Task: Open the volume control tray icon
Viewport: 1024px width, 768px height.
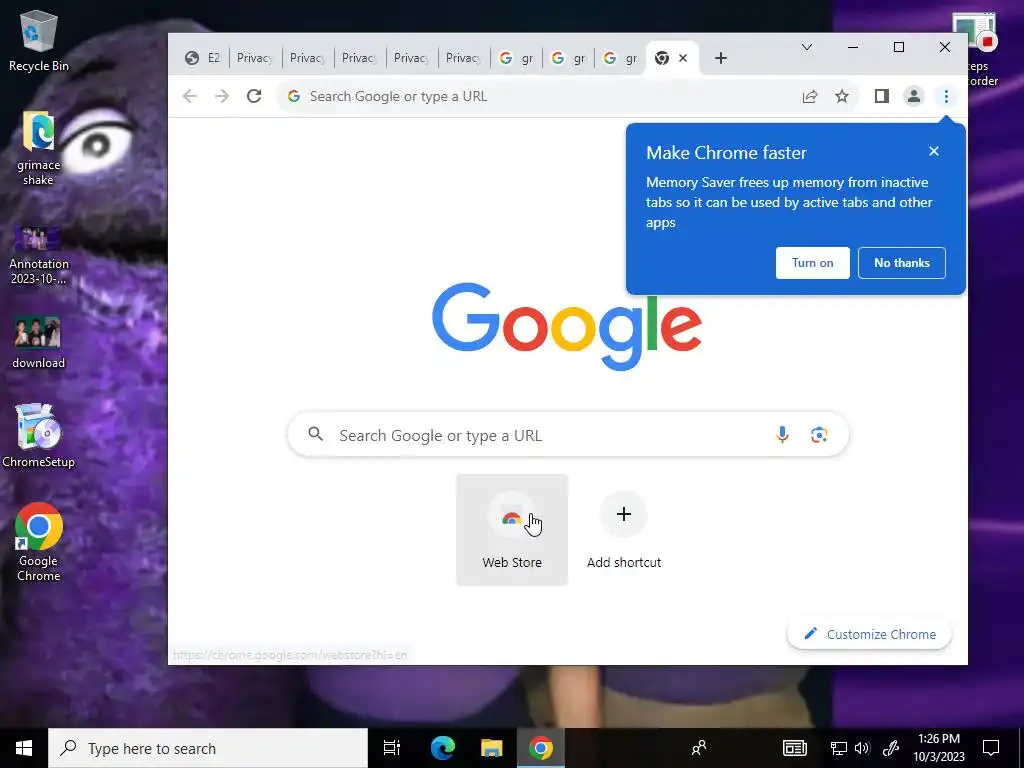Action: click(x=862, y=748)
